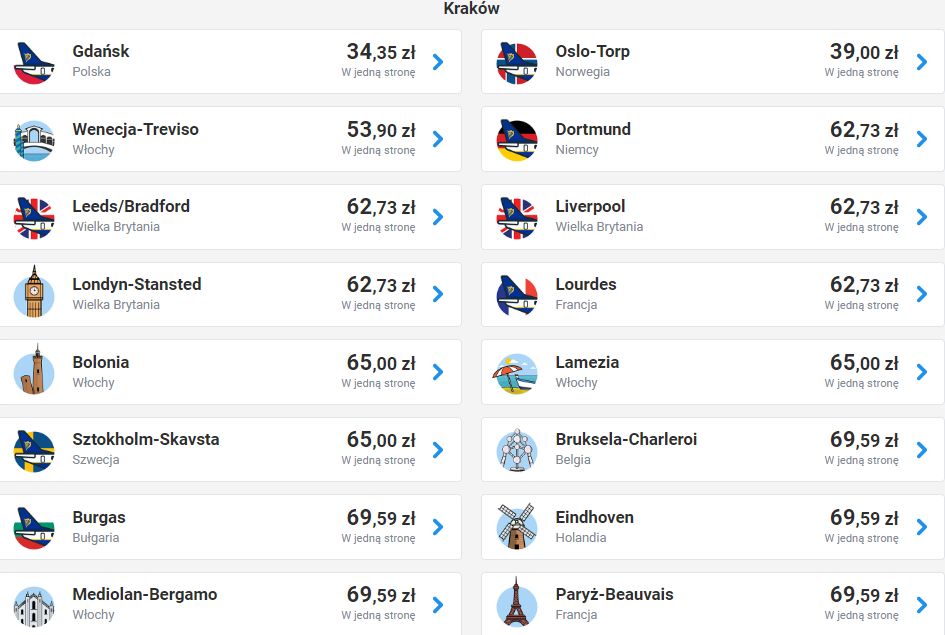Click the Swedish plane icon for Sztokholm-Skavsta
This screenshot has width=945, height=635.
tap(34, 449)
